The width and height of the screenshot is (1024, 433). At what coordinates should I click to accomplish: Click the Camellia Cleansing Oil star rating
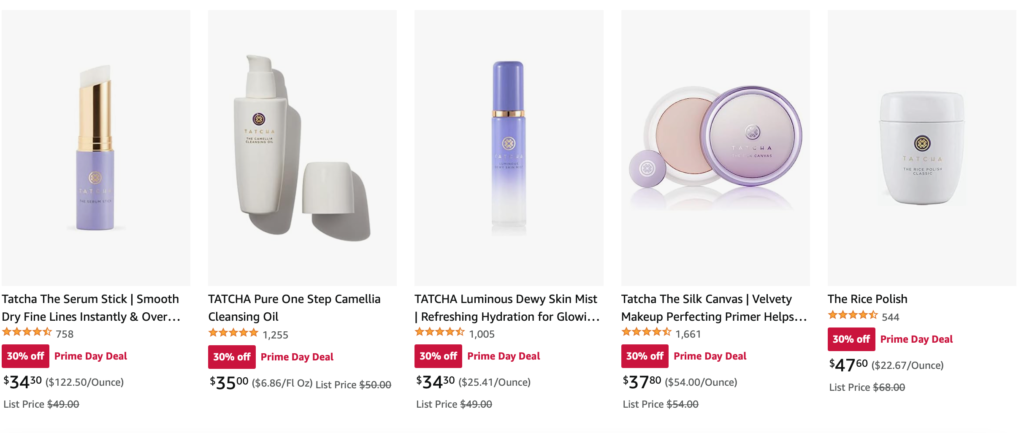click(x=233, y=333)
